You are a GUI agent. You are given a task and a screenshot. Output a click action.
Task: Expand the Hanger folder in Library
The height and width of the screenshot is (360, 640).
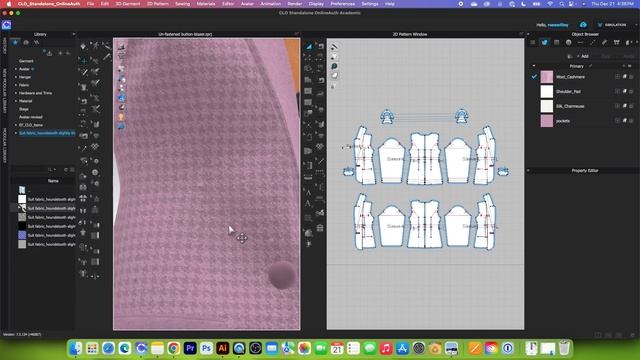16,77
